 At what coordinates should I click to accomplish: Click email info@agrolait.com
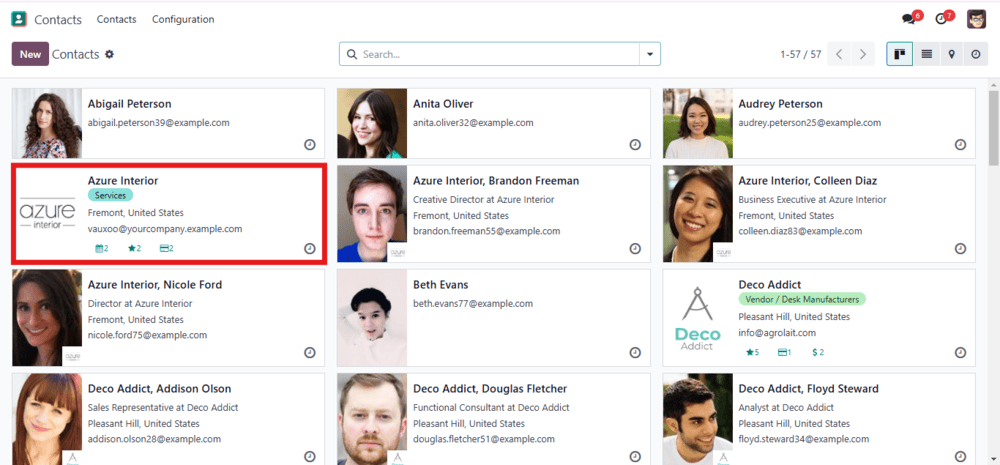coord(777,332)
